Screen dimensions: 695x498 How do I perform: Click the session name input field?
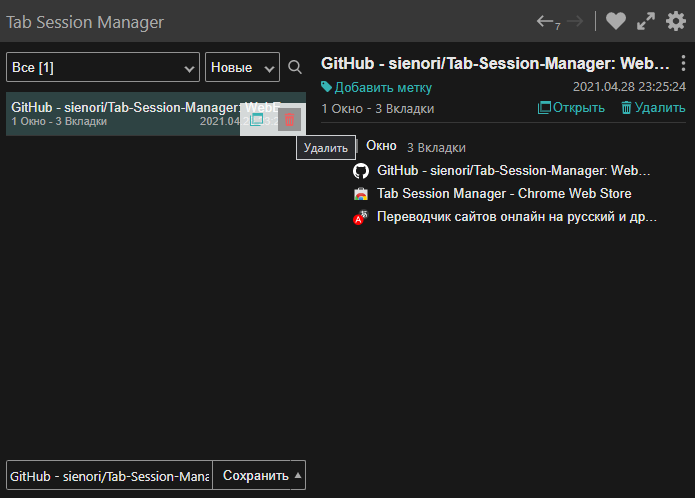(x=109, y=475)
